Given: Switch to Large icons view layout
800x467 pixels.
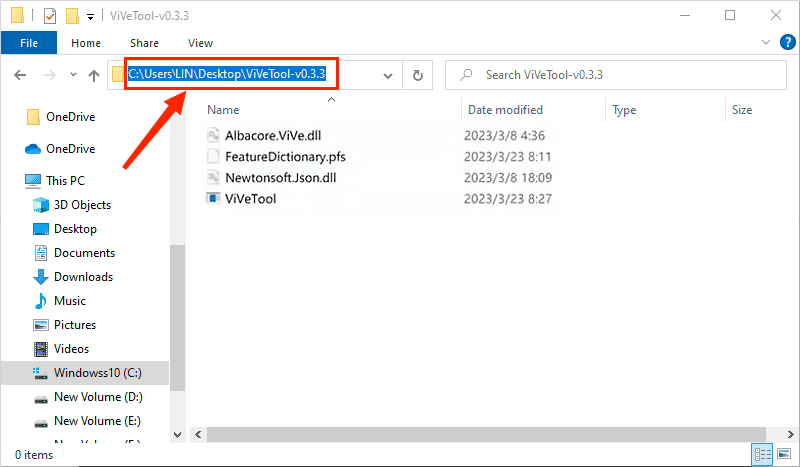Looking at the screenshot, I should (785, 454).
